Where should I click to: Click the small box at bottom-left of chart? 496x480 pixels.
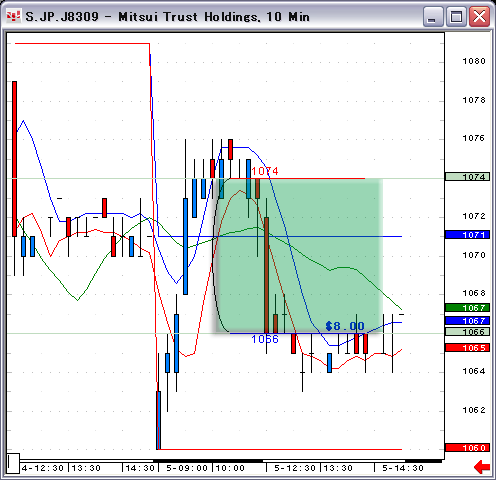pyautogui.click(x=13, y=463)
